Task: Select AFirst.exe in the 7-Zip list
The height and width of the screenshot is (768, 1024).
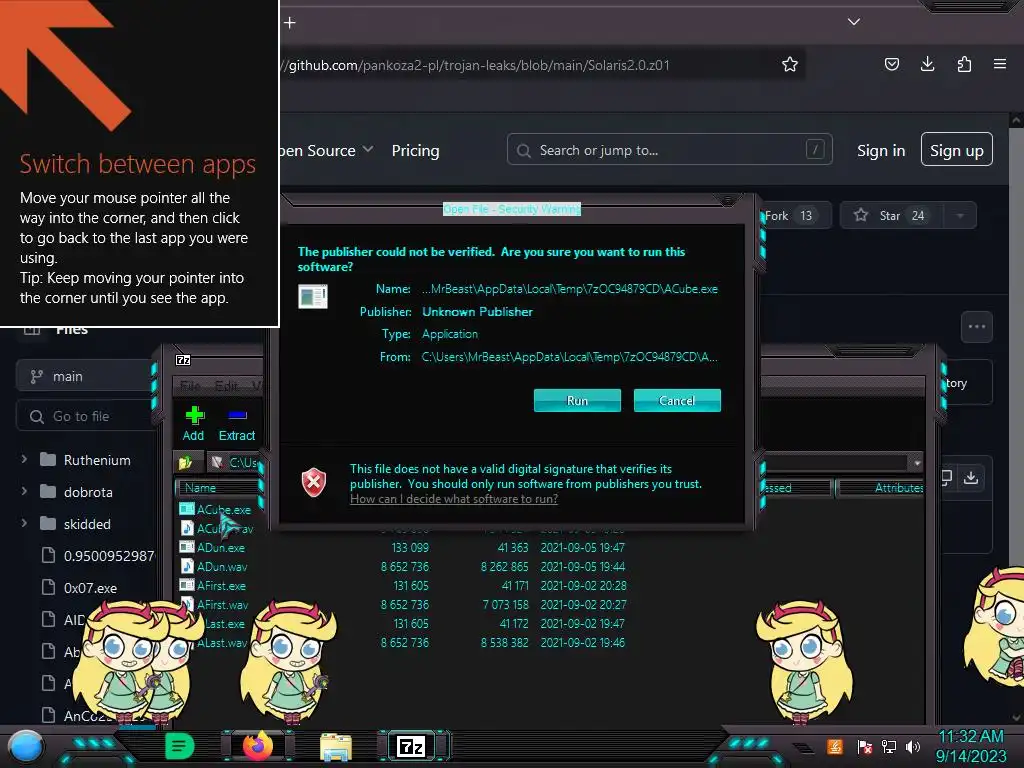Action: click(221, 586)
